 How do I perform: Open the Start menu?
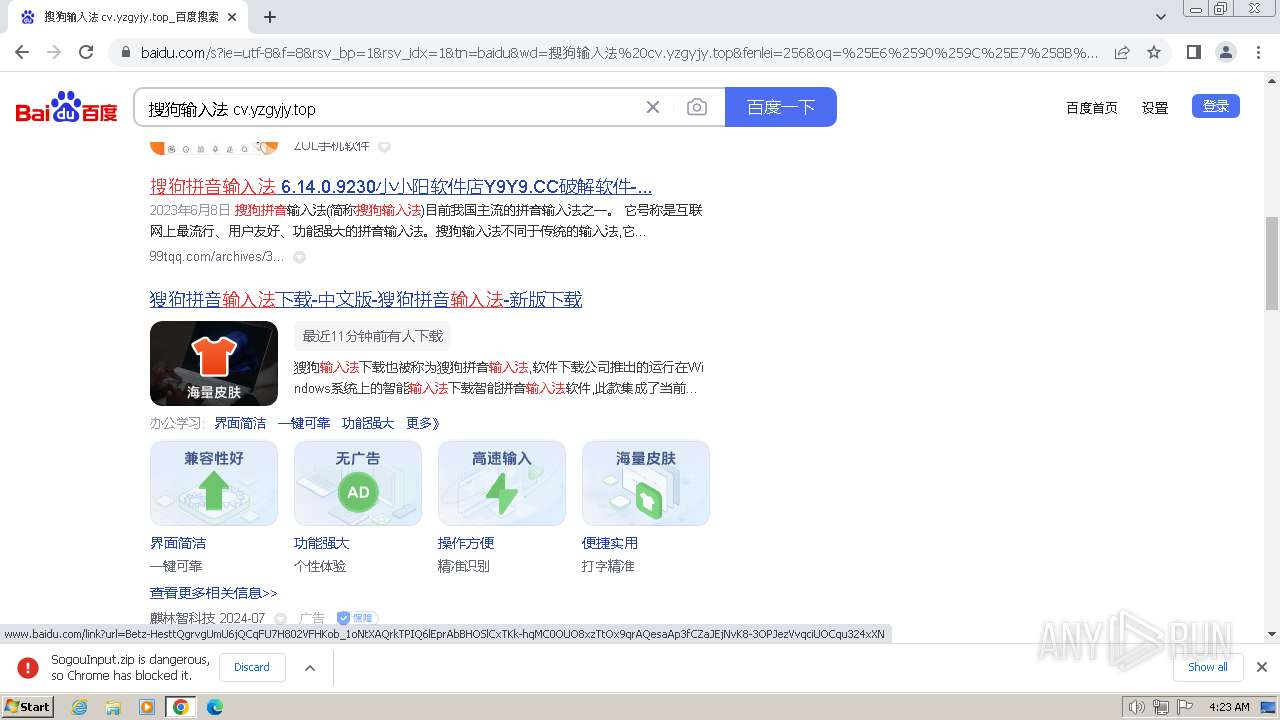[x=28, y=706]
